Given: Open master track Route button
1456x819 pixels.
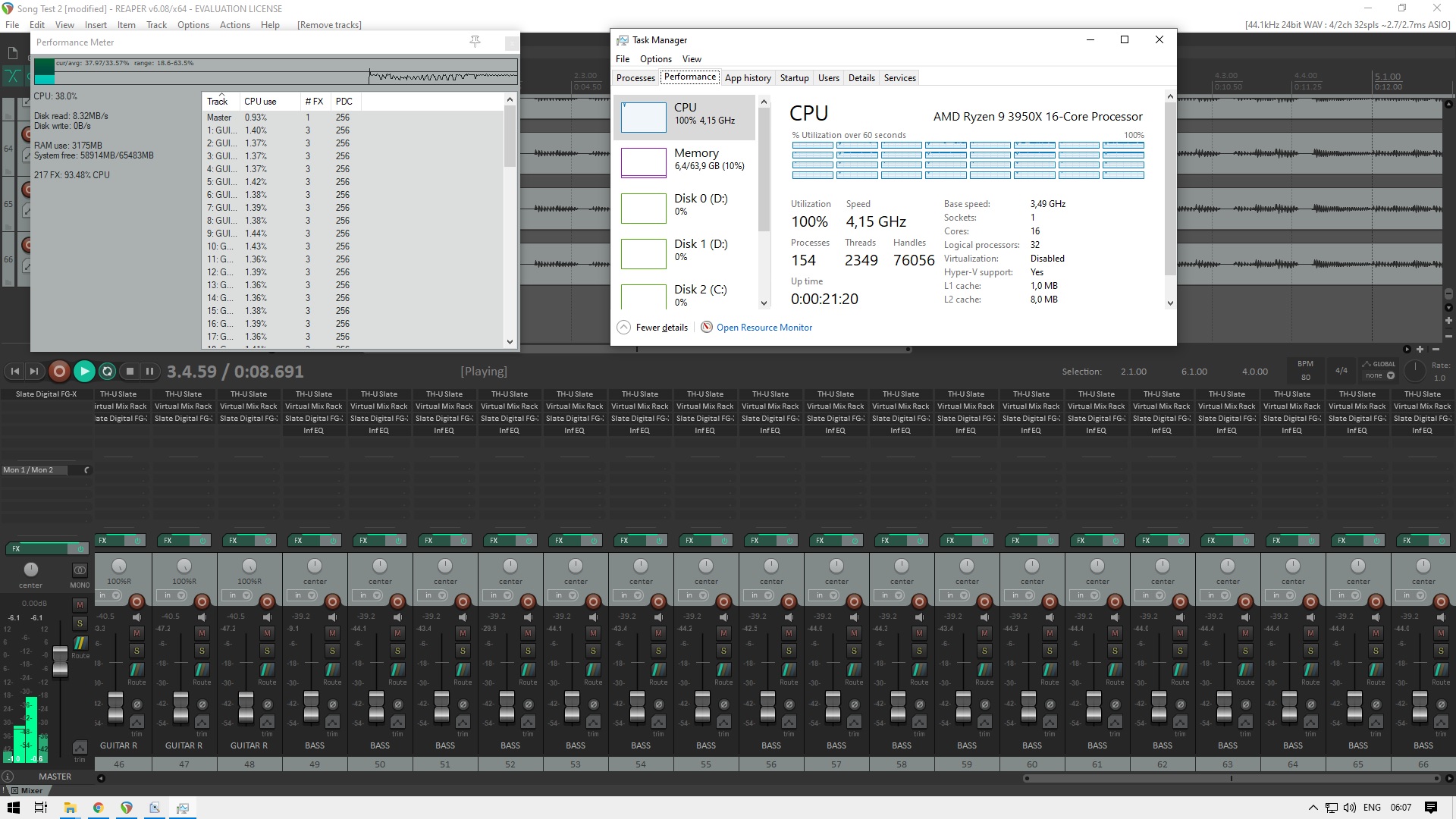Looking at the screenshot, I should (x=80, y=643).
